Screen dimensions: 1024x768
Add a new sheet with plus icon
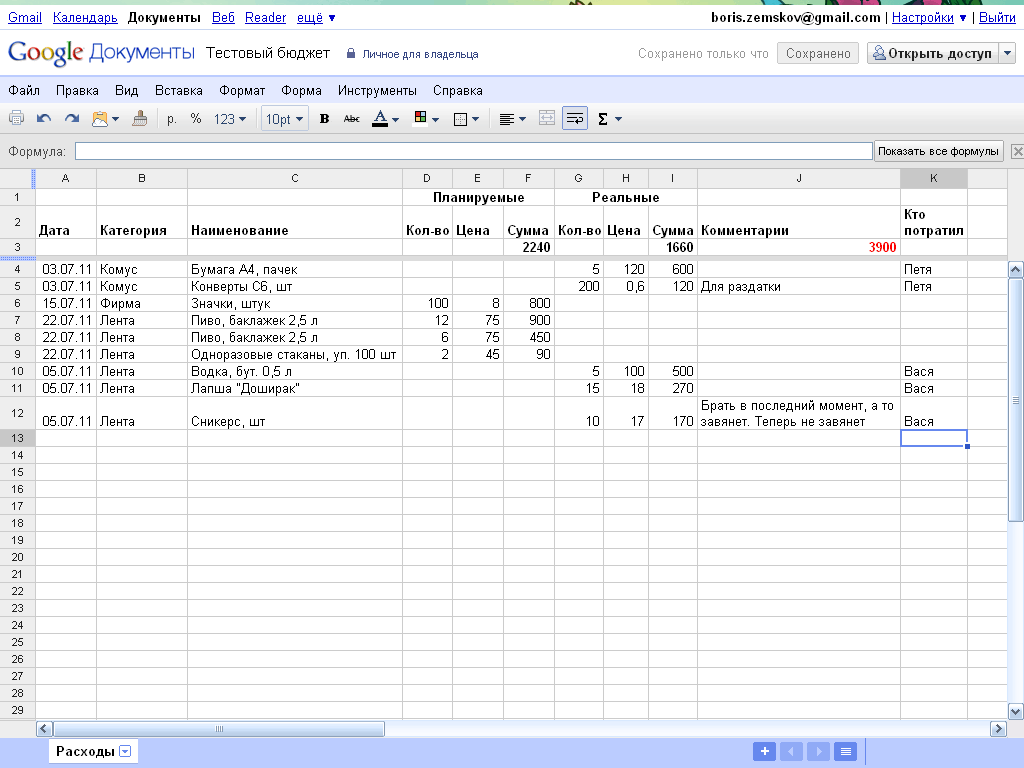pyautogui.click(x=764, y=752)
